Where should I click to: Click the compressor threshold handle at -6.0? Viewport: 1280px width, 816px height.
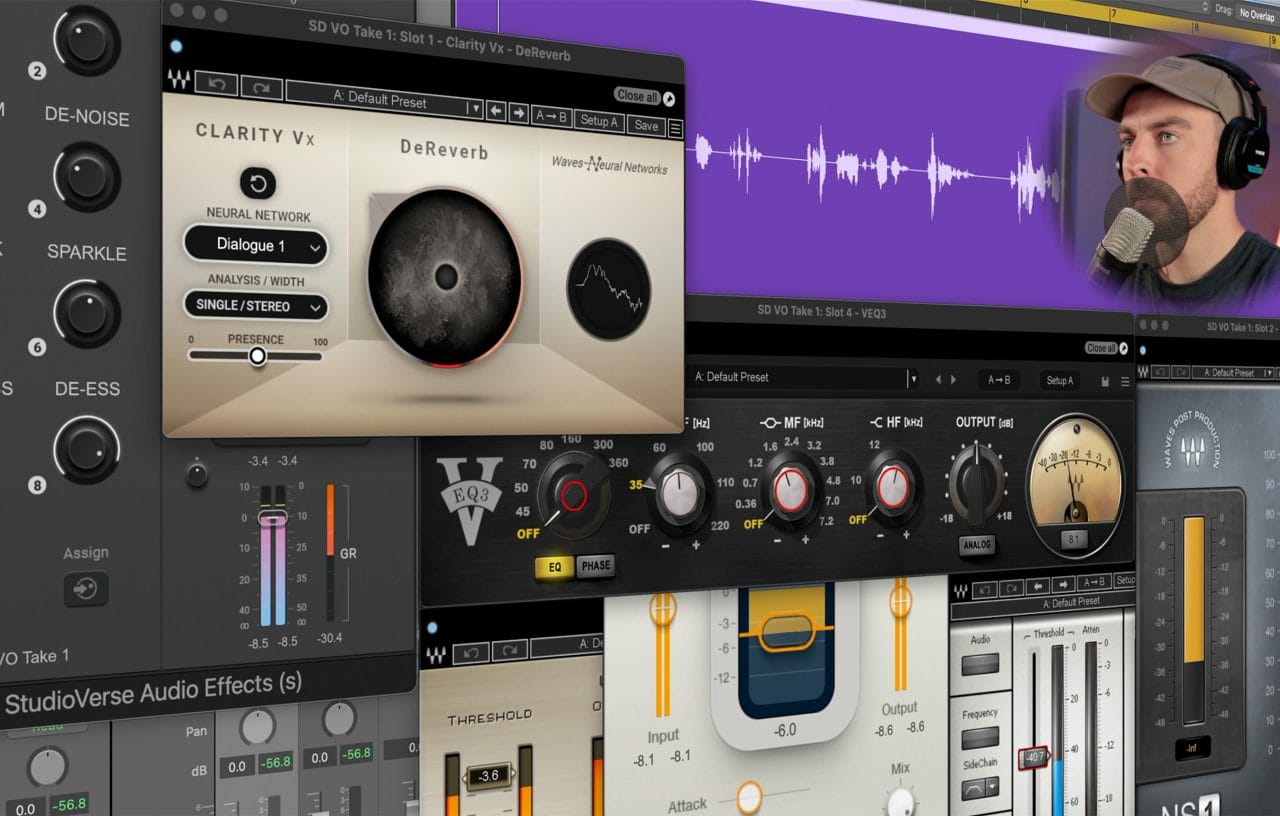[x=785, y=632]
